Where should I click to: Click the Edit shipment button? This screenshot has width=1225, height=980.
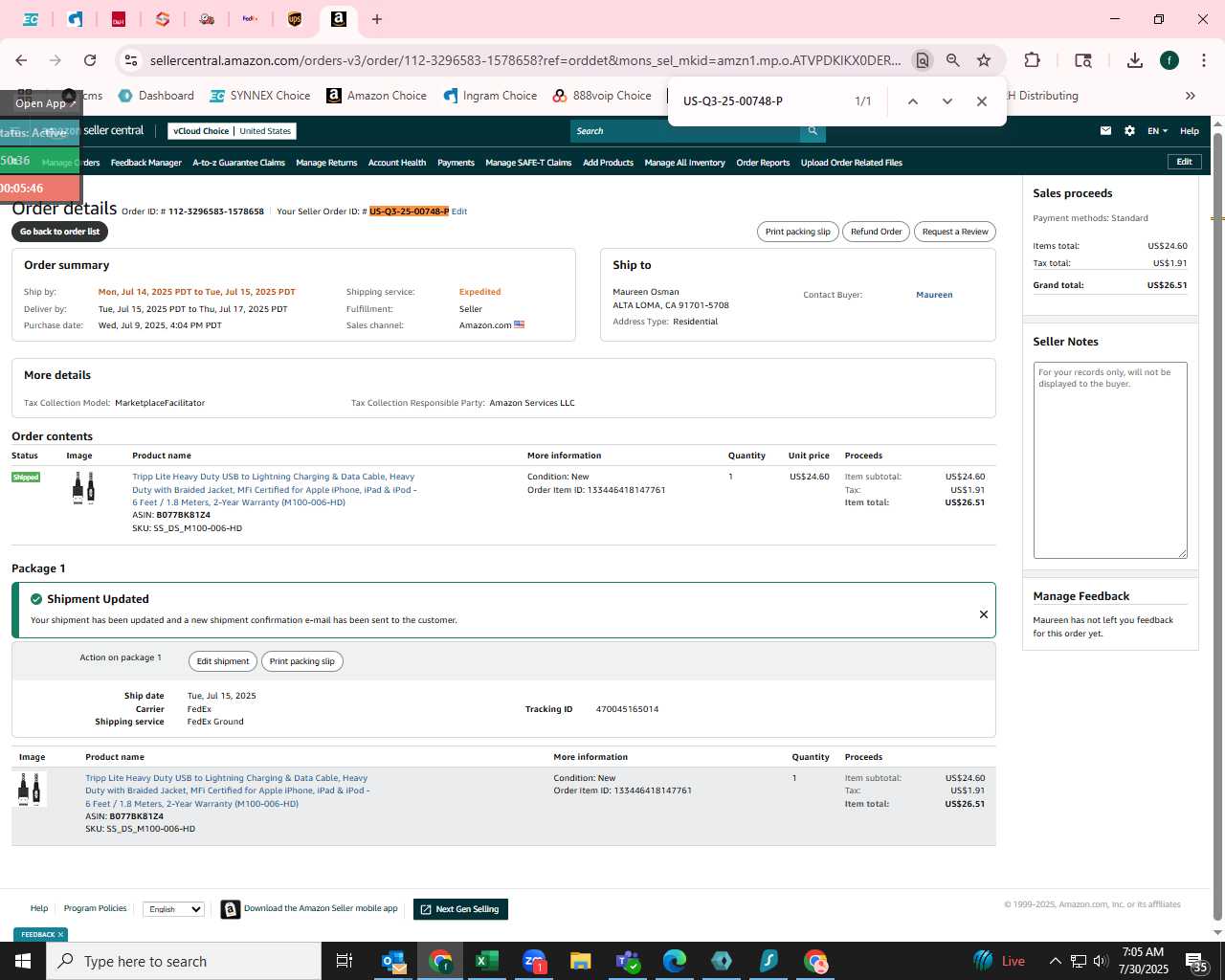tap(223, 661)
